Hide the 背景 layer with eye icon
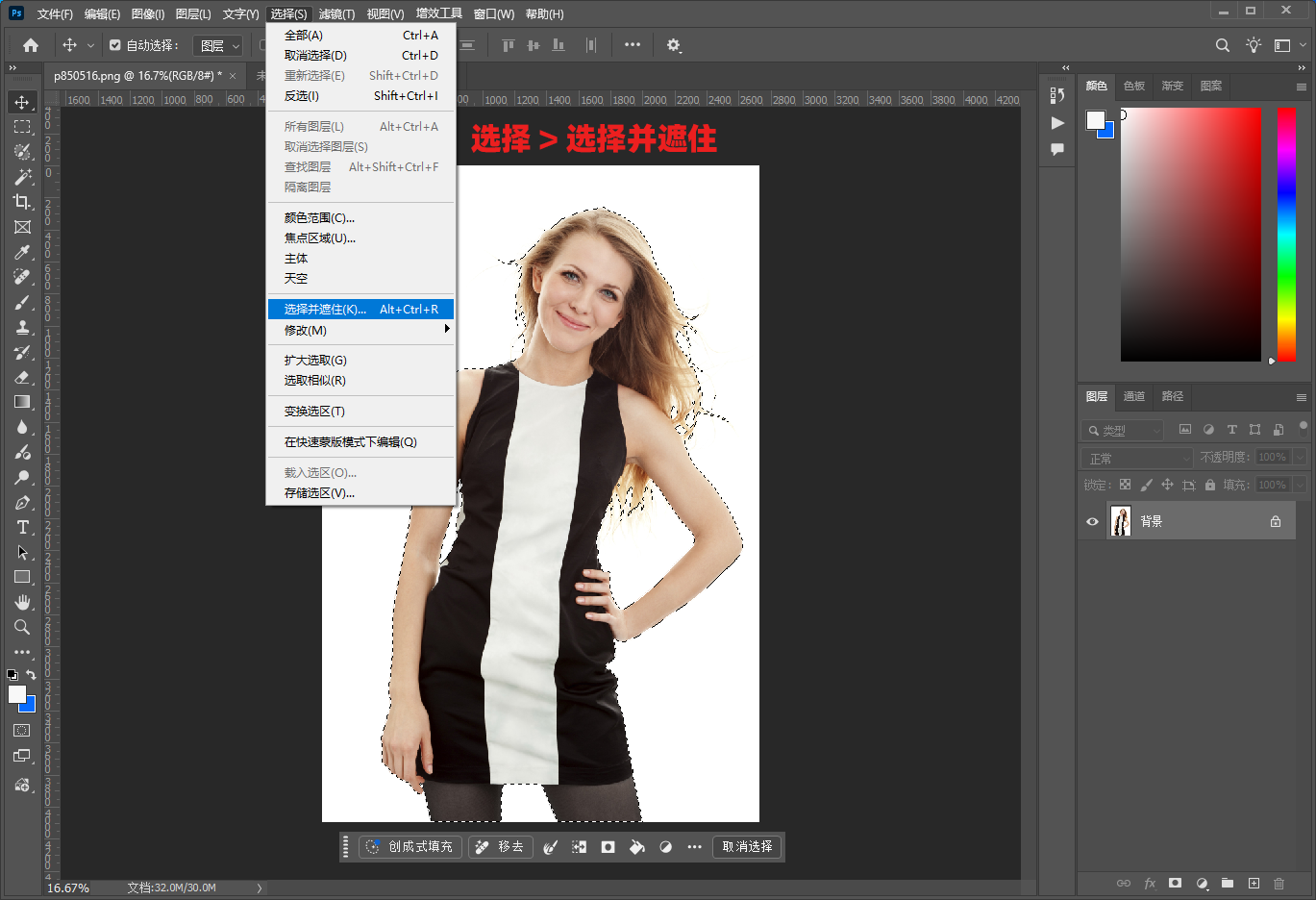Screen dimensions: 1316x900 click(1092, 521)
